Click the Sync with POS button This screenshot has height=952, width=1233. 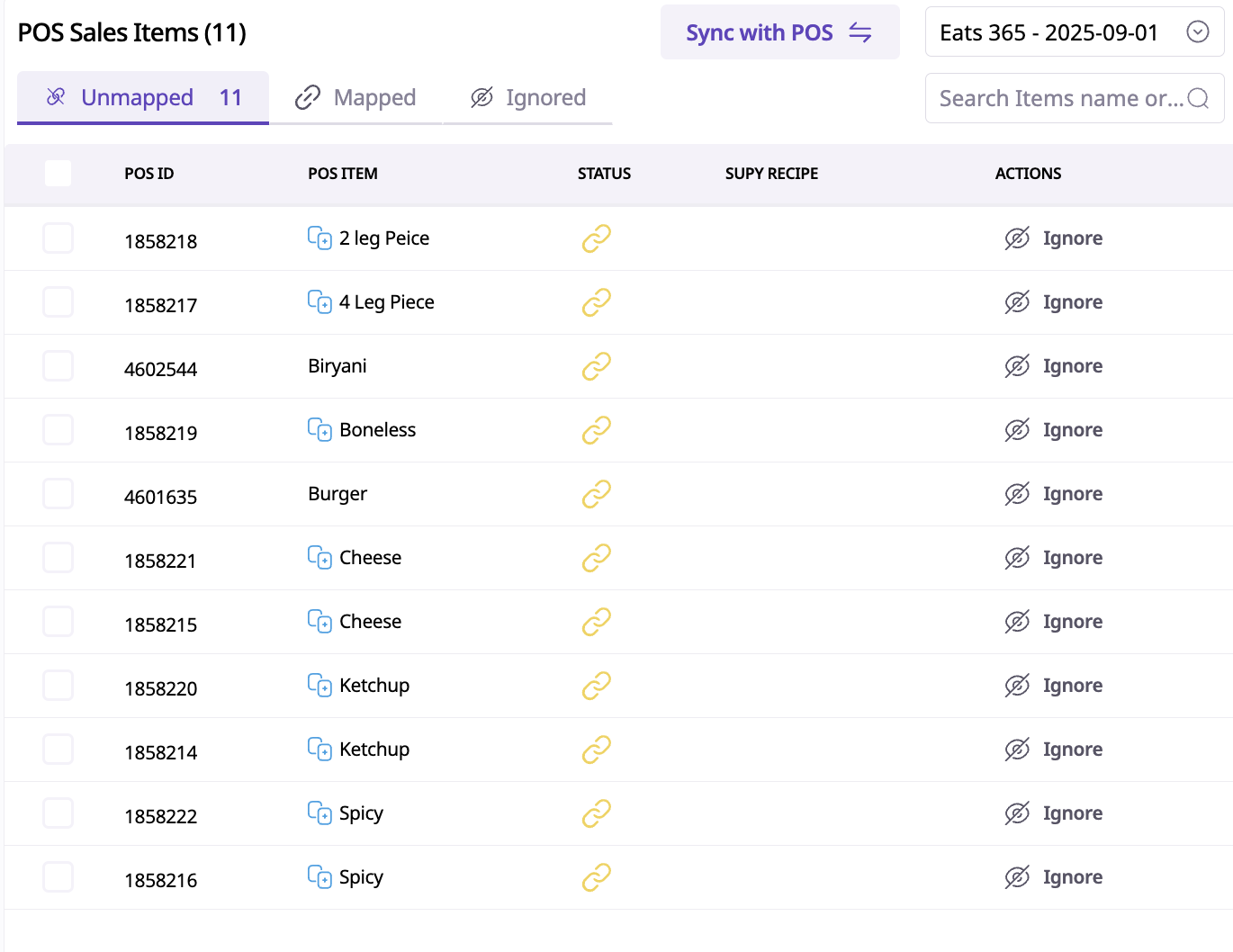(x=779, y=32)
